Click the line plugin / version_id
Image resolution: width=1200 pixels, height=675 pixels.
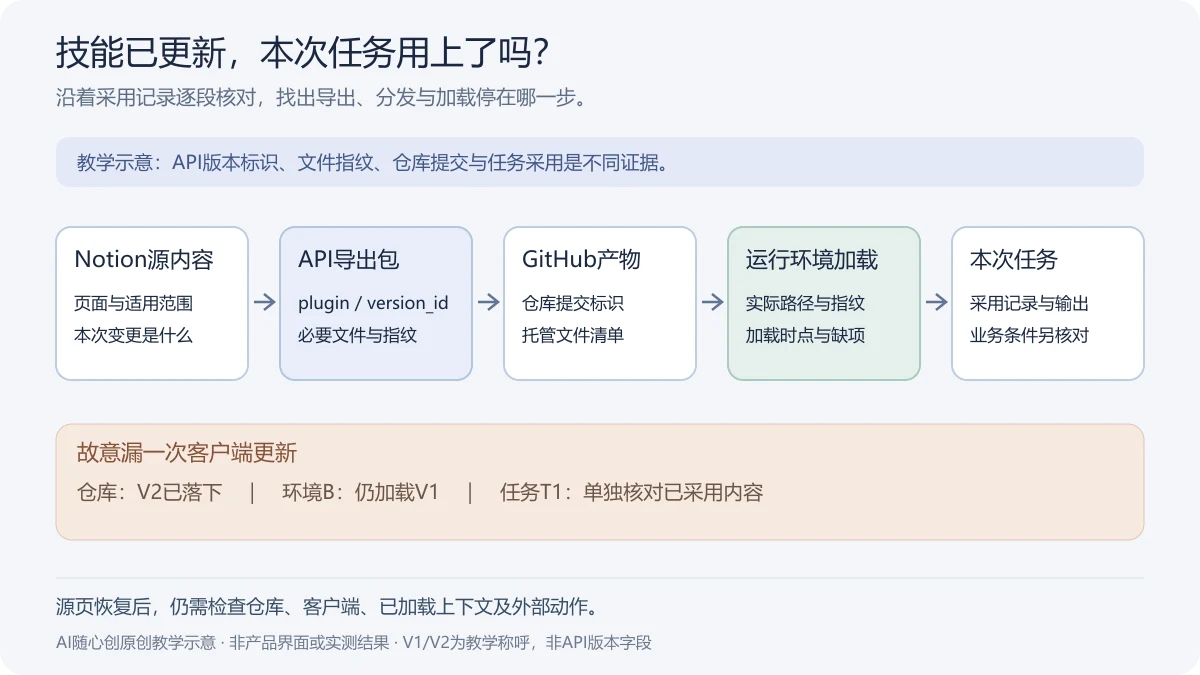[373, 303]
